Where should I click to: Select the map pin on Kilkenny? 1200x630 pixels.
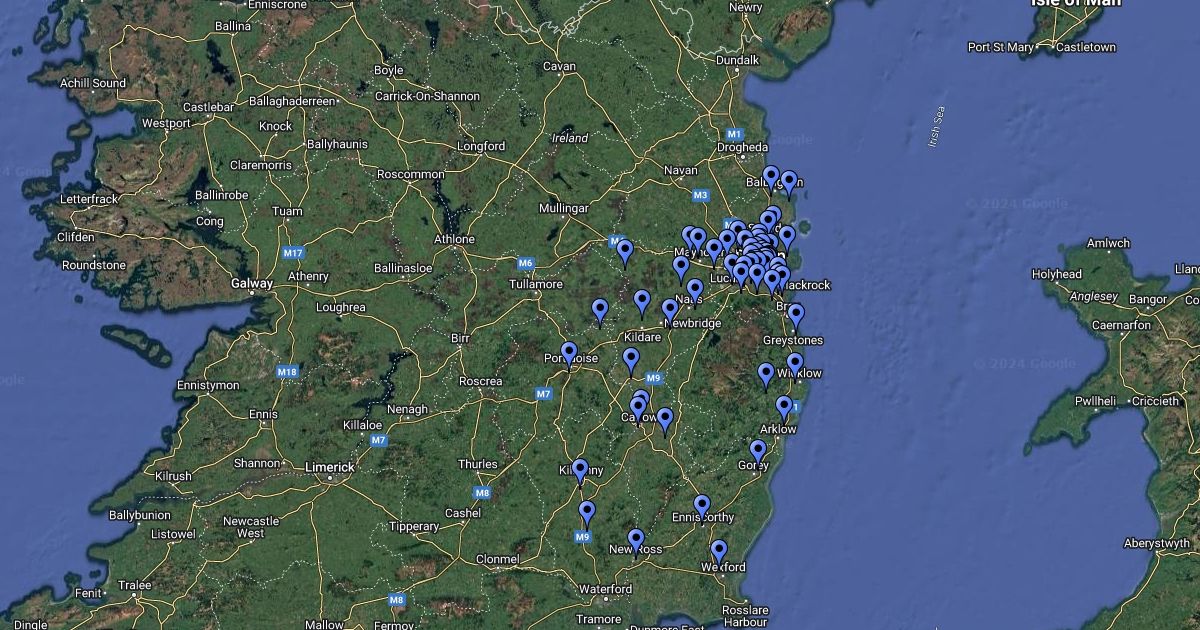tap(580, 471)
